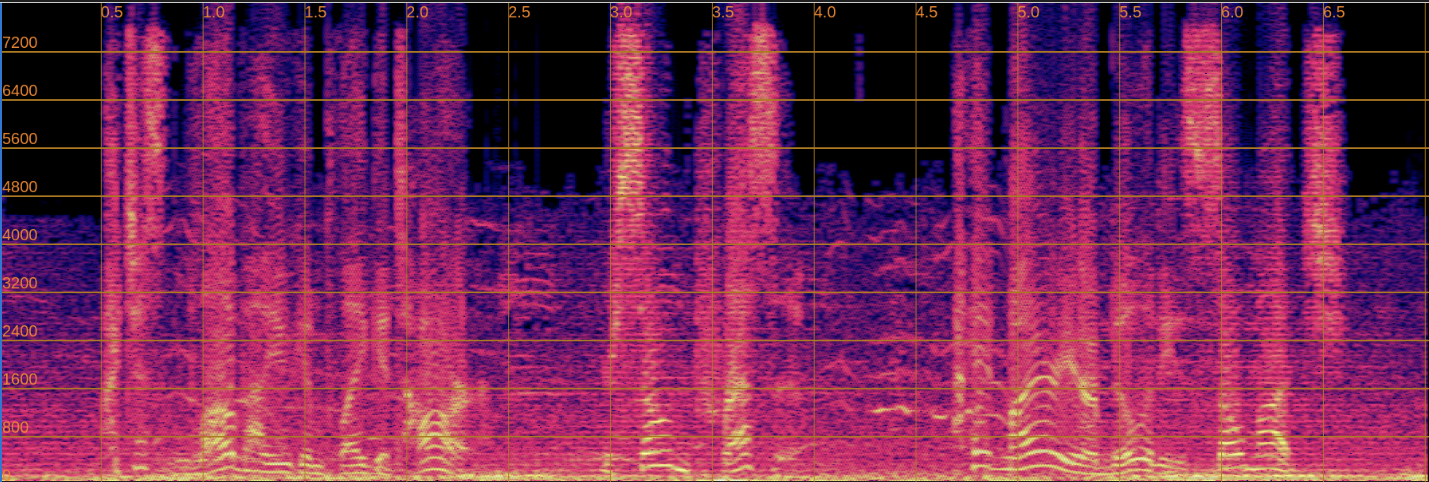Select the 2.5 time axis label
The height and width of the screenshot is (482, 1429).
520,12
